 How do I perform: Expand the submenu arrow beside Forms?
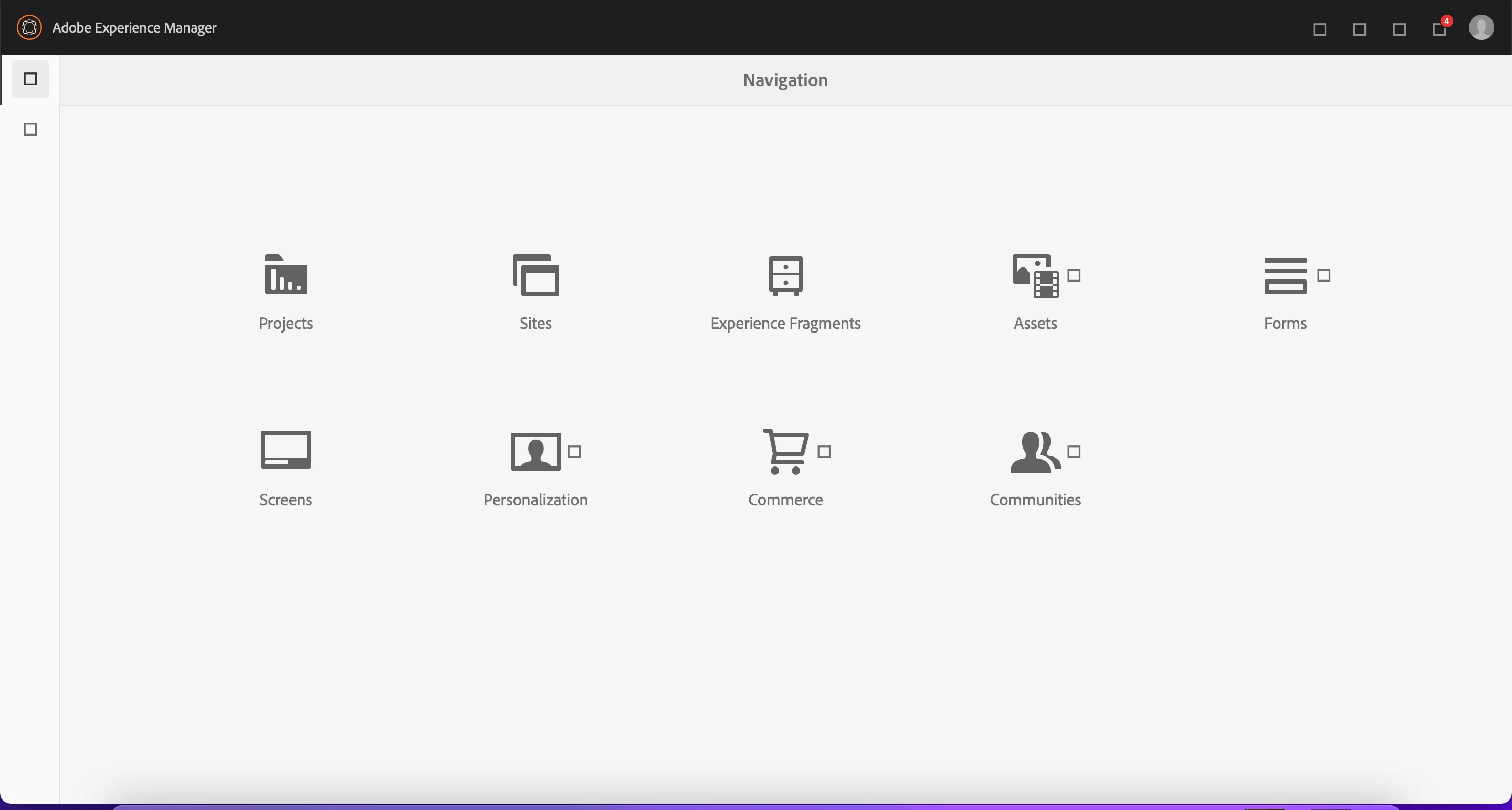[x=1324, y=275]
